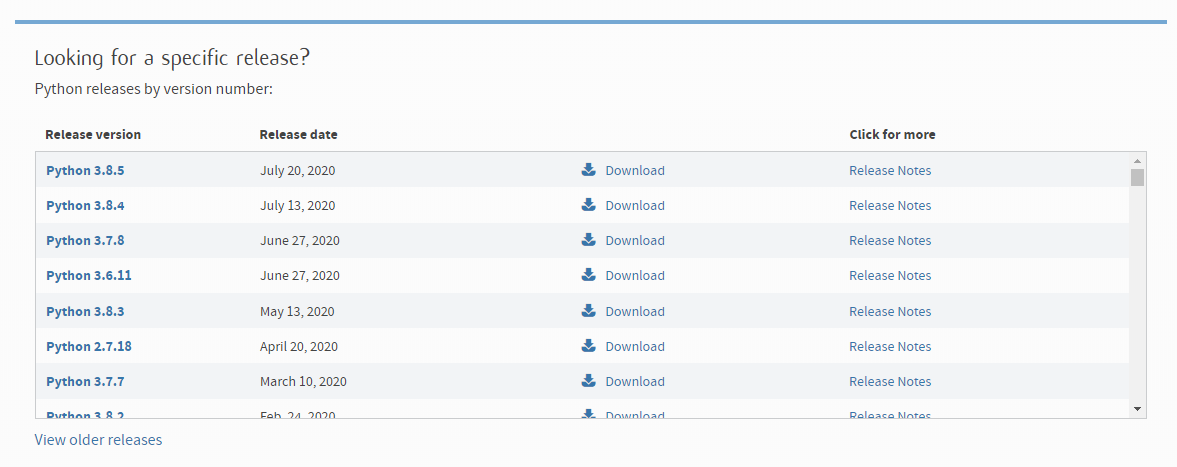The width and height of the screenshot is (1177, 467).
Task: Open Release Notes for Python 3.7.8
Action: pos(890,241)
